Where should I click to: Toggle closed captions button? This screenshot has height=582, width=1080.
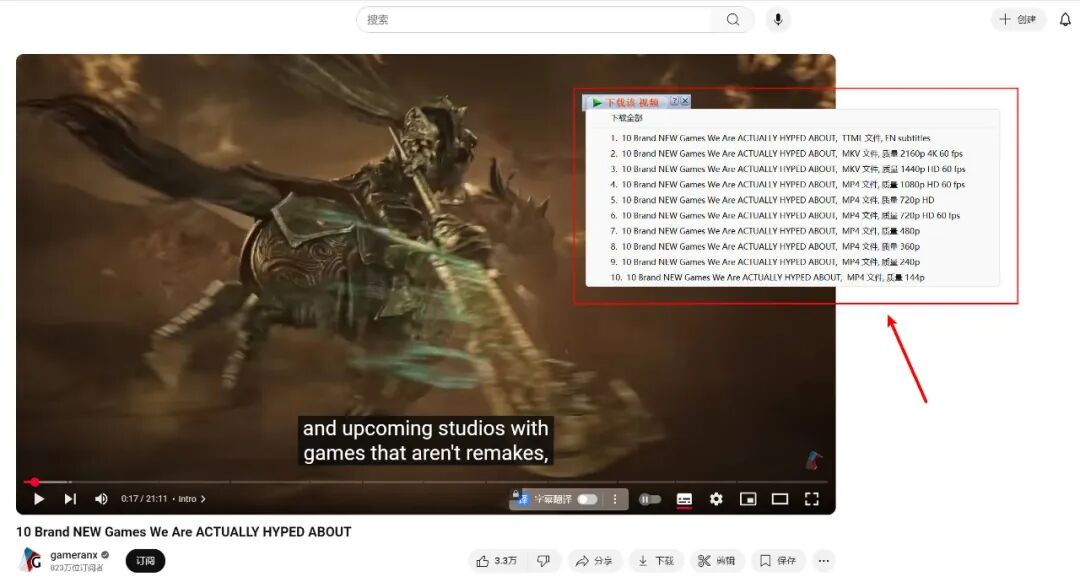coord(684,499)
